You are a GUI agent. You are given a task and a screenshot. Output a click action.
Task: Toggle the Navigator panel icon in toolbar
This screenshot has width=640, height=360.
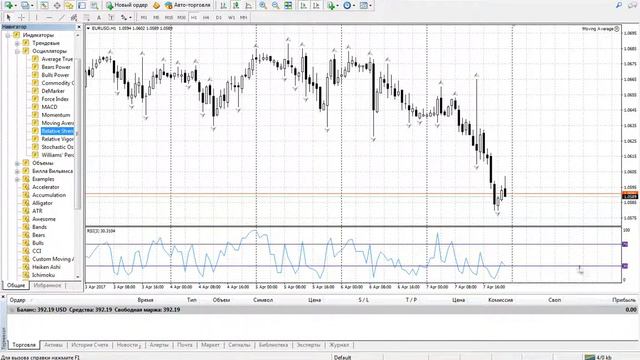69,5
